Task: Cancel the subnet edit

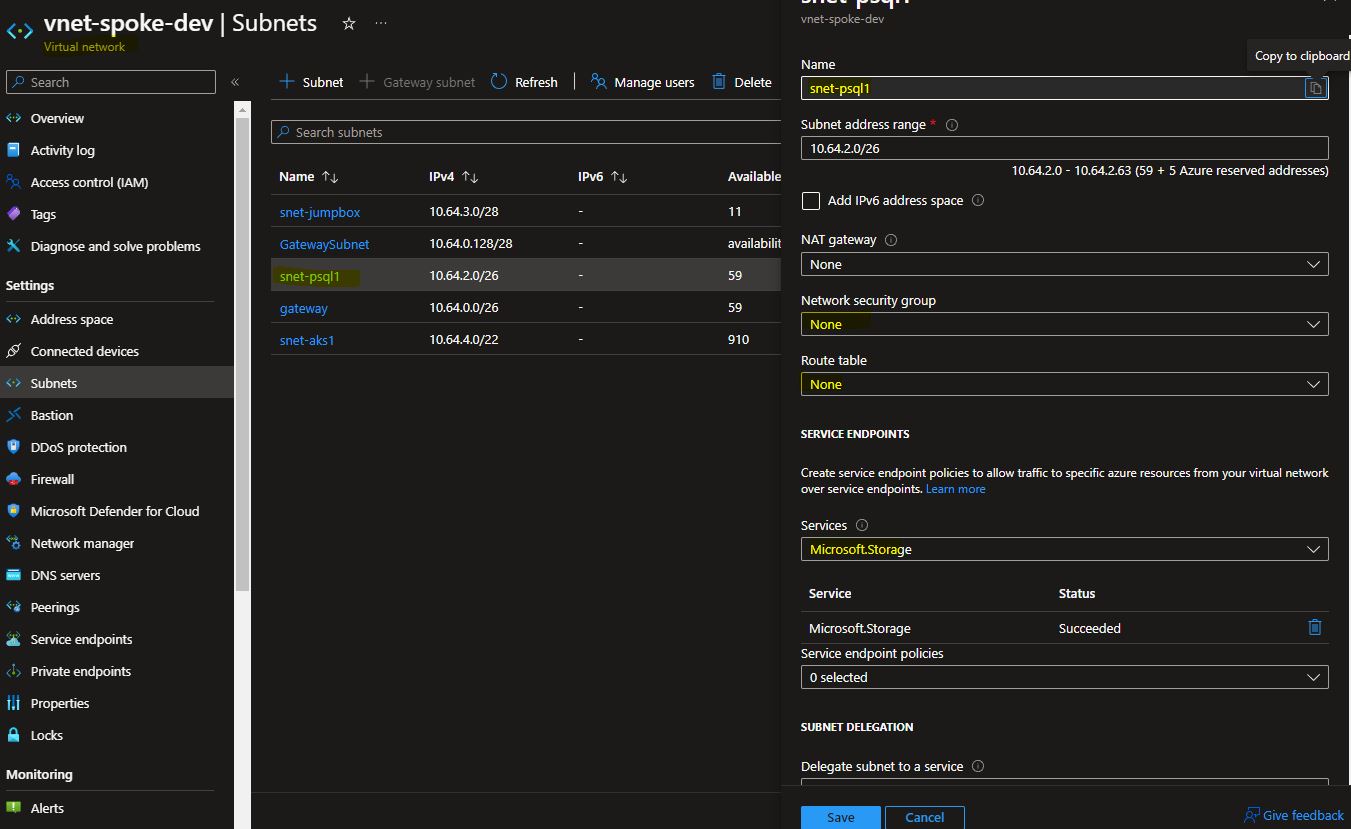Action: point(924,817)
